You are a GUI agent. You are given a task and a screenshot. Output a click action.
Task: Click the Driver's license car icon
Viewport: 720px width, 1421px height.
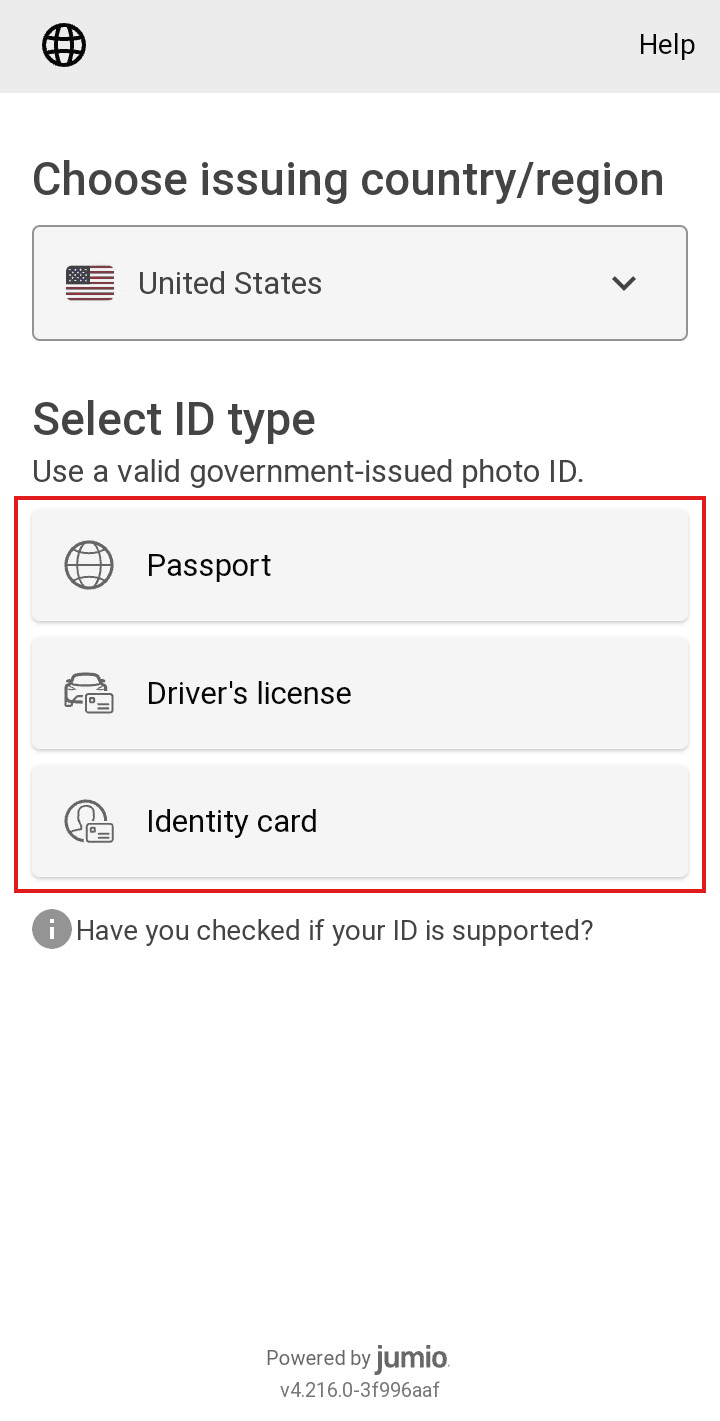89,692
